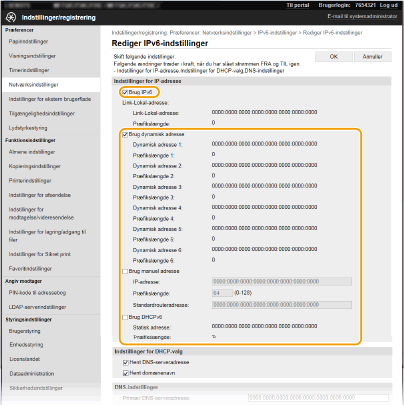Click the Annuller button
Viewport: 404px width, 405px height.
(x=373, y=57)
